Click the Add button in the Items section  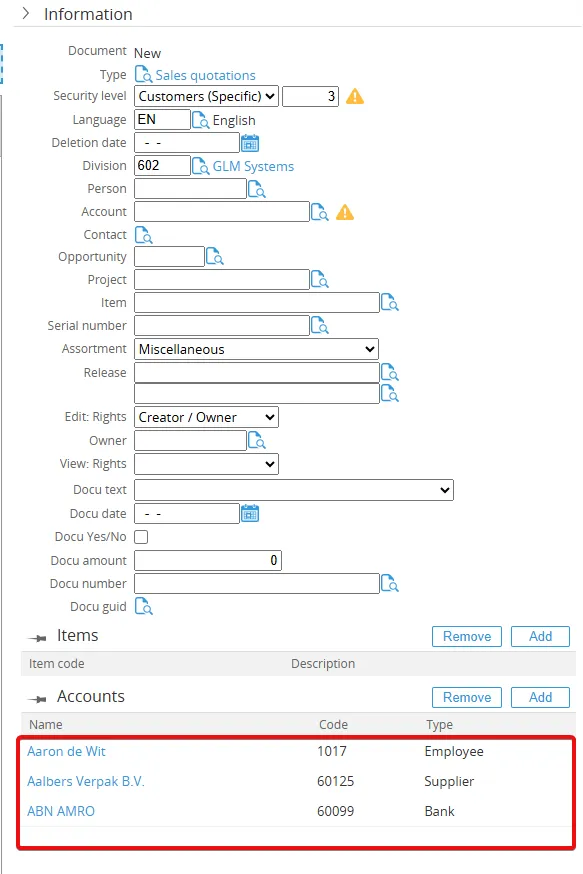pos(541,637)
